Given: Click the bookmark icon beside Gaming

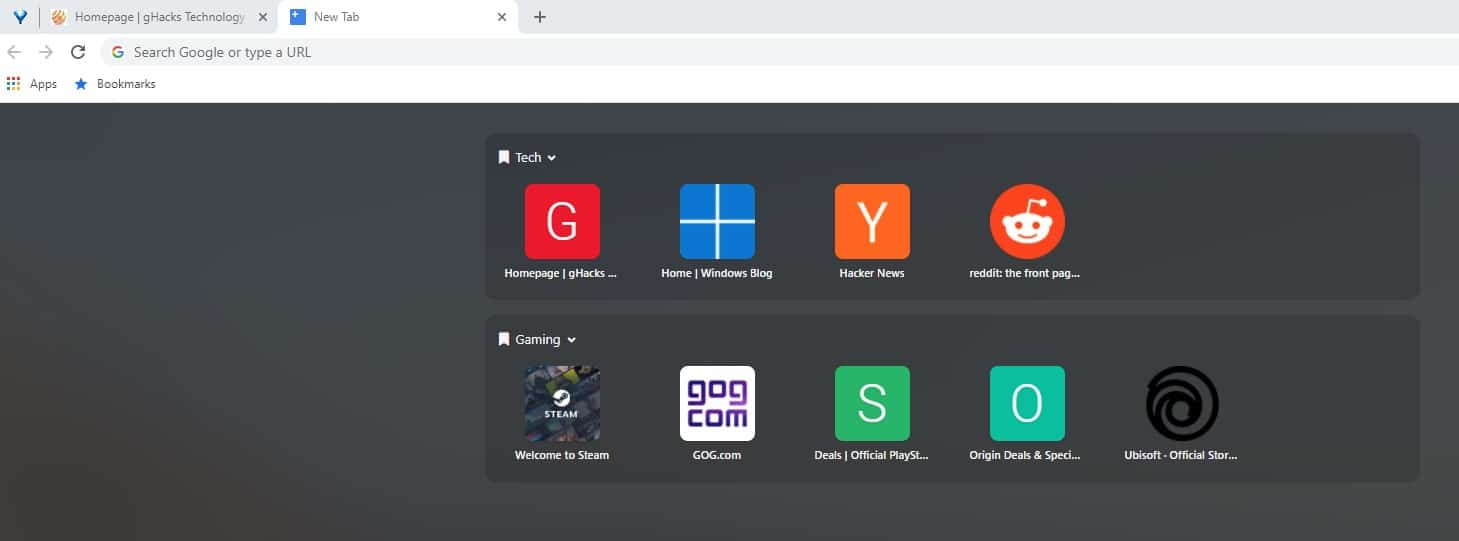Looking at the screenshot, I should [504, 339].
